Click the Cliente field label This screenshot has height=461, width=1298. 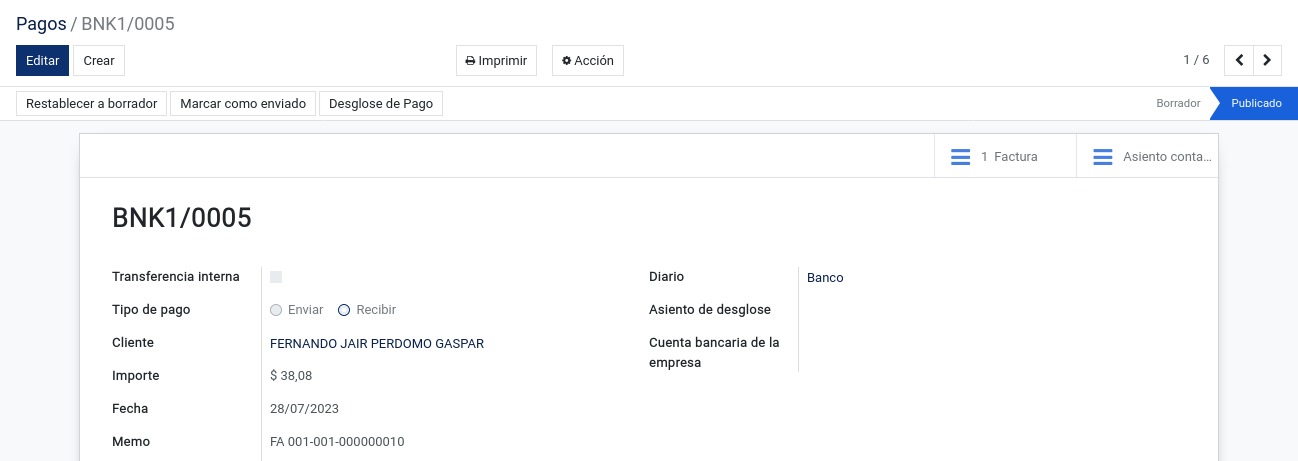pos(133,343)
